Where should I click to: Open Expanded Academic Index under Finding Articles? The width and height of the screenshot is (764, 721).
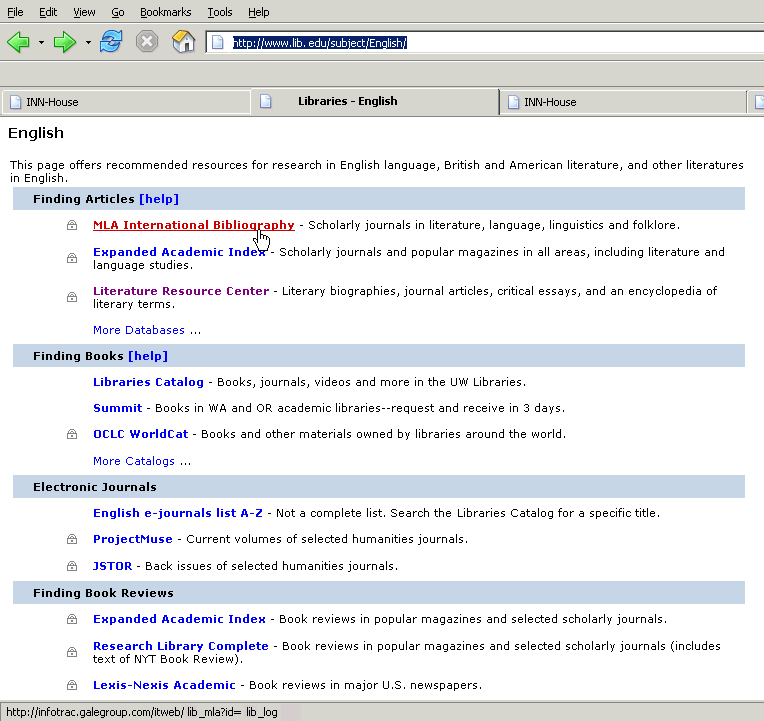tap(179, 252)
